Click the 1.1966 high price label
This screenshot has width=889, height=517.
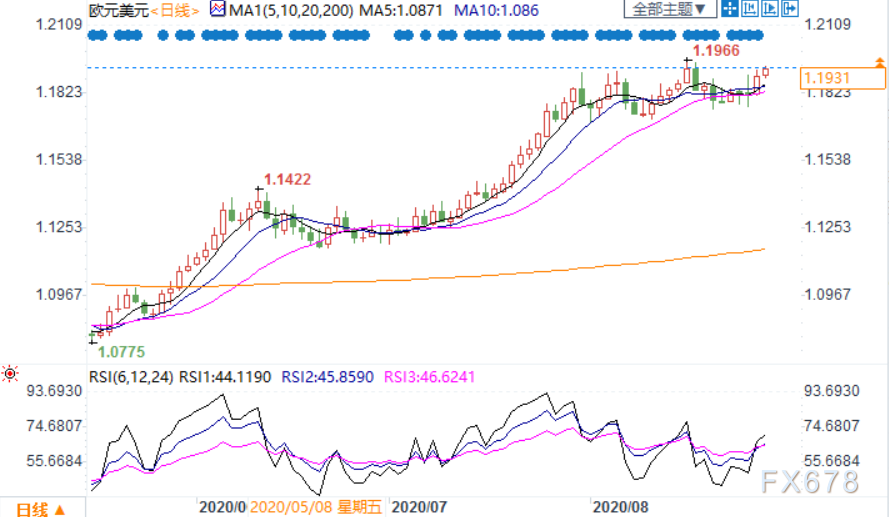(x=716, y=50)
